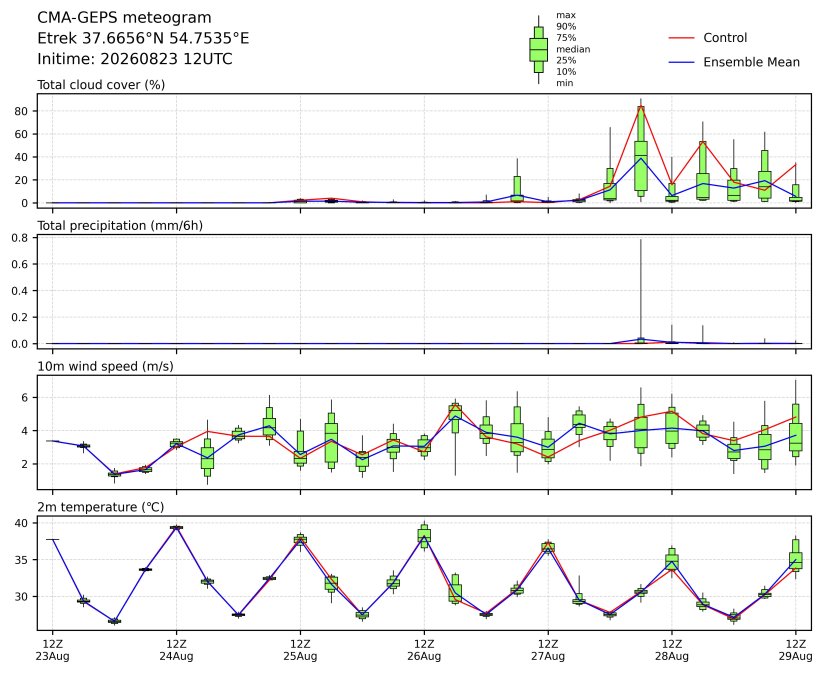This screenshot has height=673, width=824.
Task: Select the Ensemble Mean legend label
Action: tap(751, 62)
